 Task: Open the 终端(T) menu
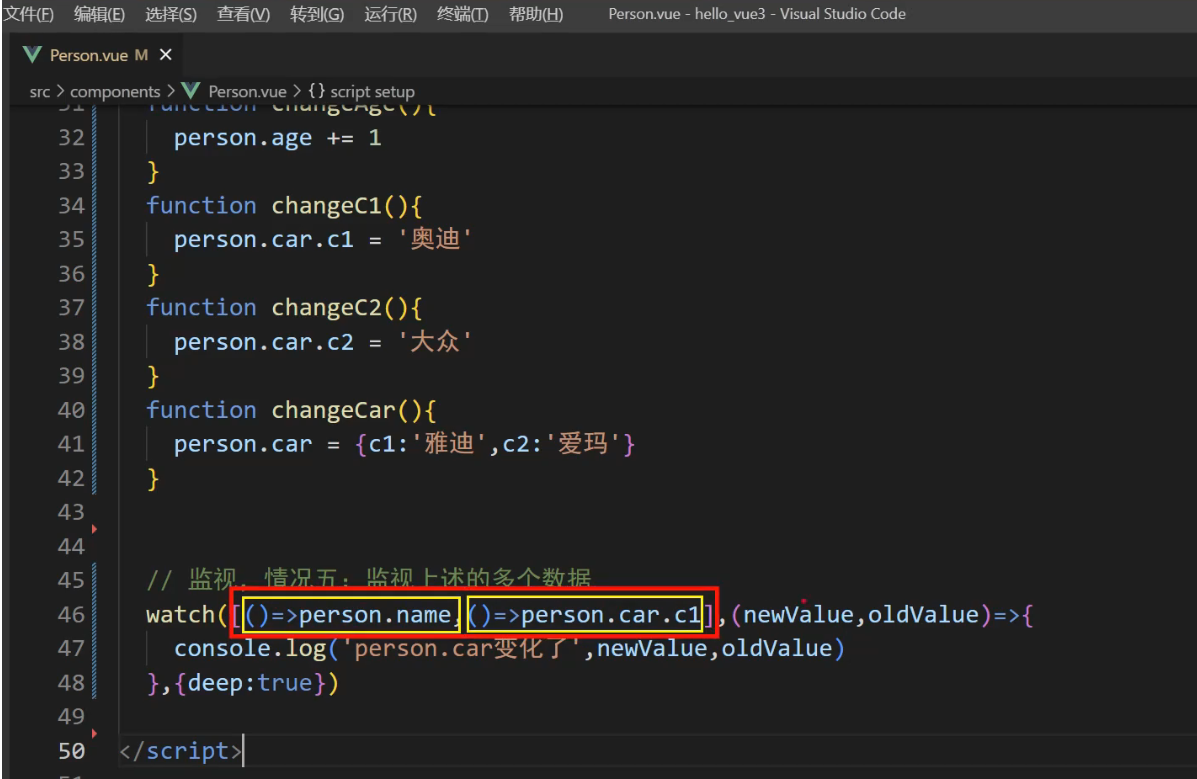tap(463, 14)
